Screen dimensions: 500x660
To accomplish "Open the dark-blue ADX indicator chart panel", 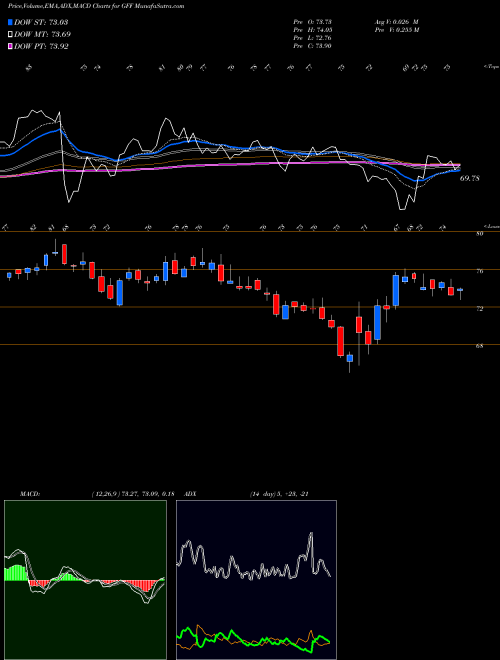I will (256, 580).
